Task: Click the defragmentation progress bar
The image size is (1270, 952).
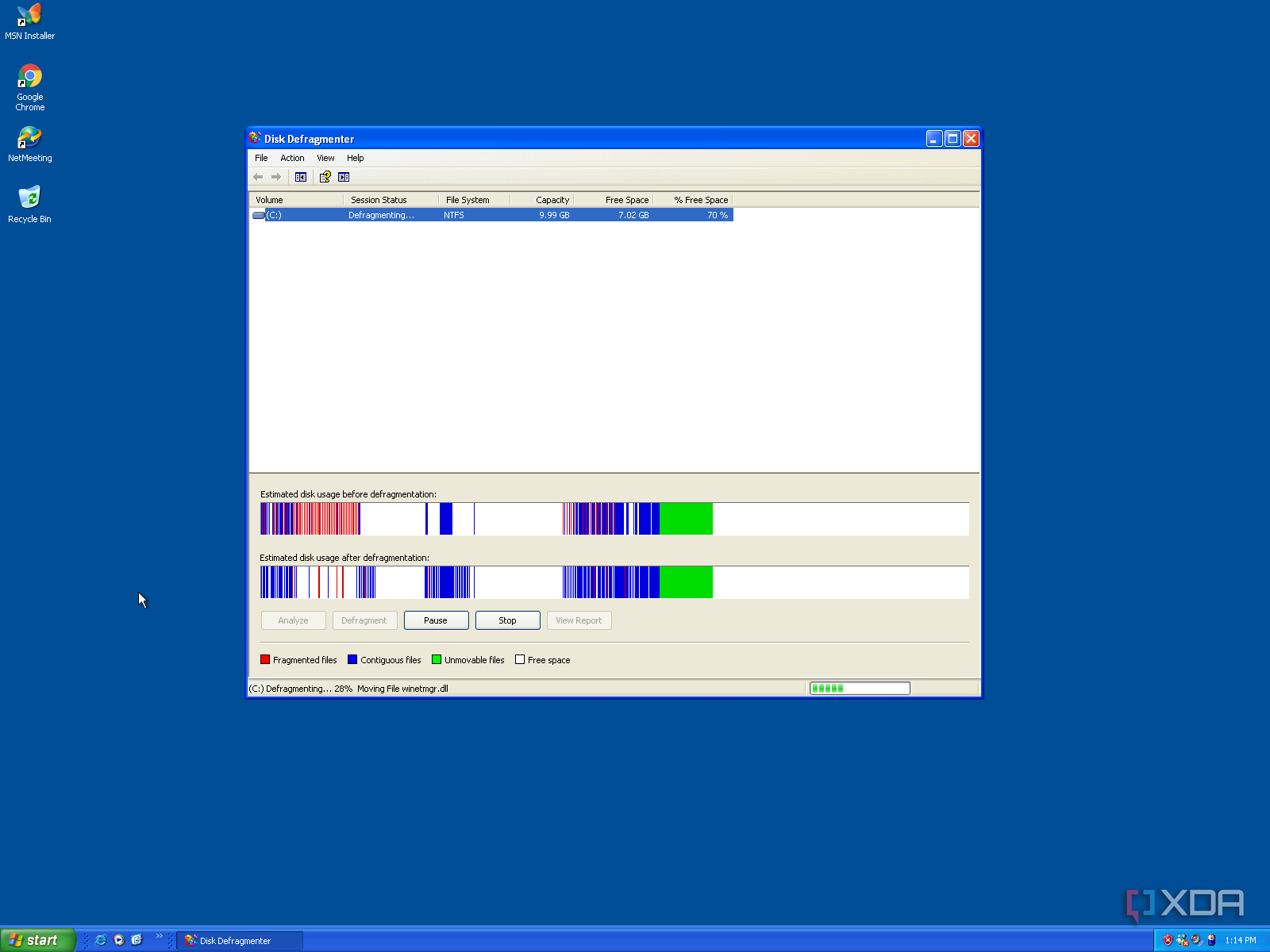Action: (860, 689)
